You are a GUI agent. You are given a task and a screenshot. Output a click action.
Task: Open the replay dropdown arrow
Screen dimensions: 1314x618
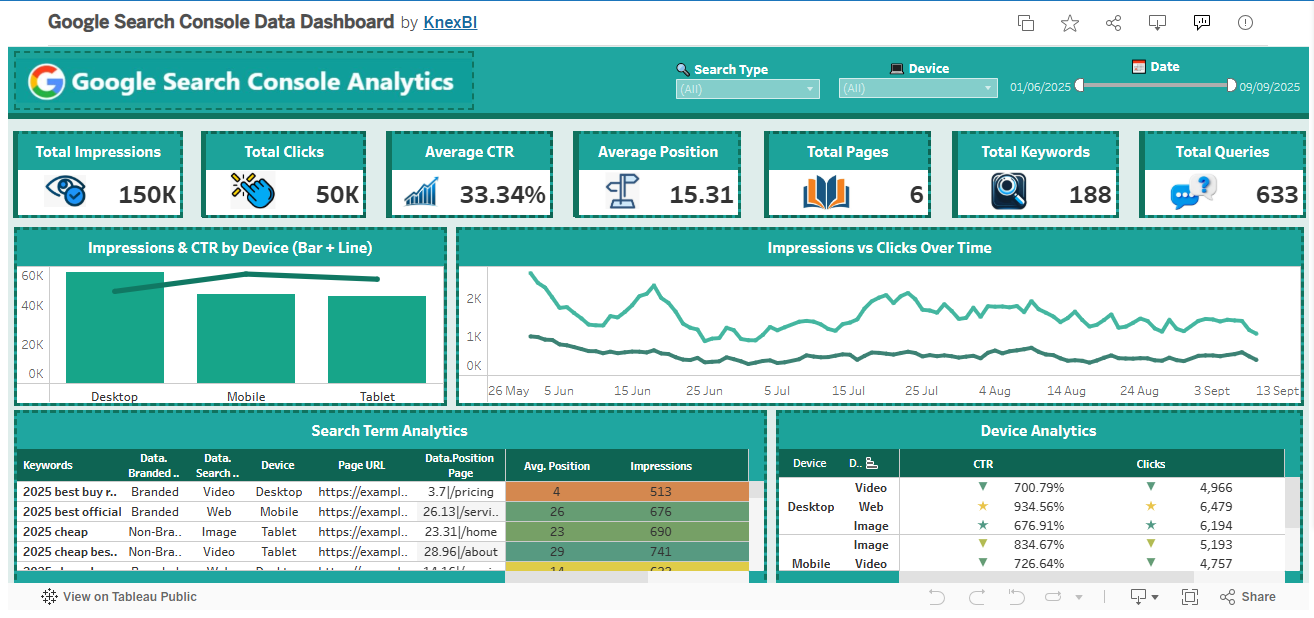[x=1078, y=598]
